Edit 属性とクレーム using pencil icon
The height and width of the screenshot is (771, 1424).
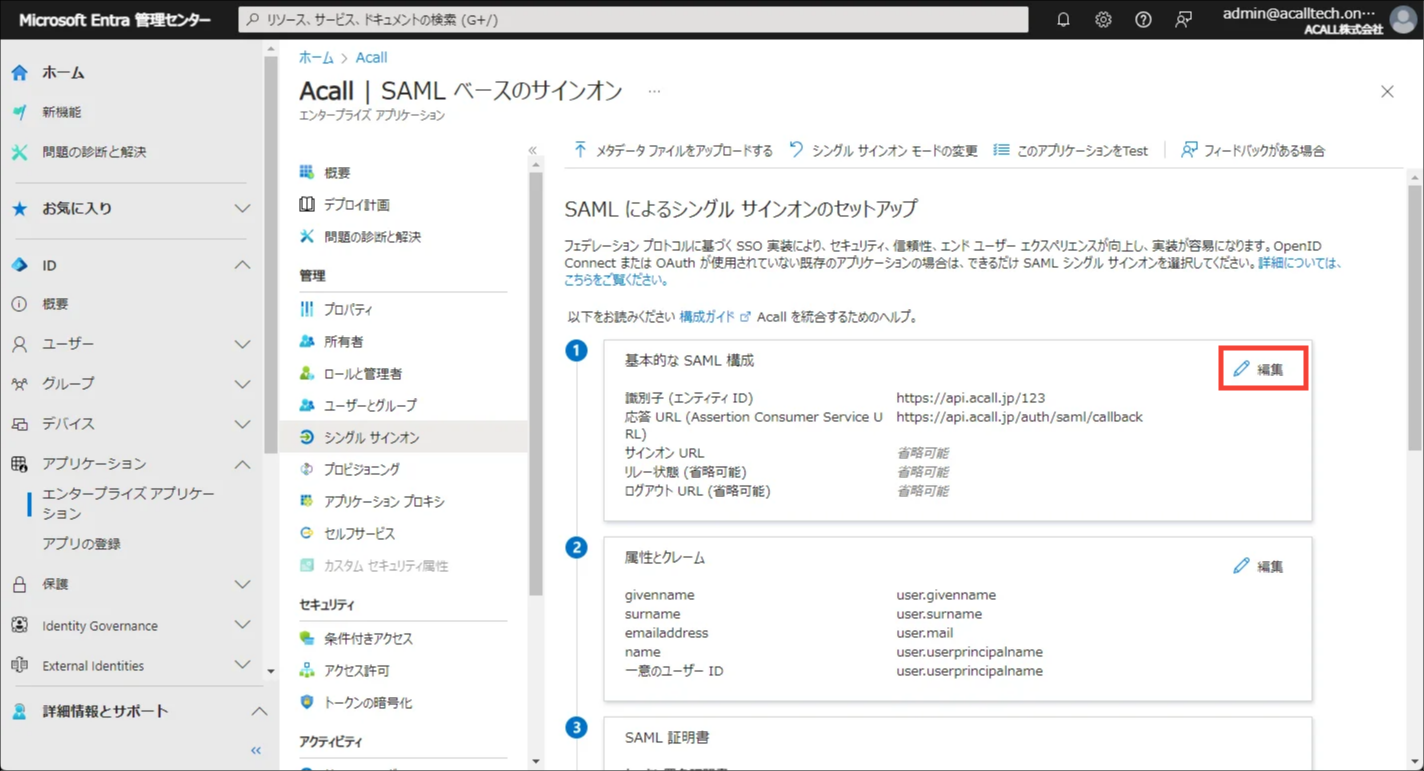click(x=1257, y=565)
